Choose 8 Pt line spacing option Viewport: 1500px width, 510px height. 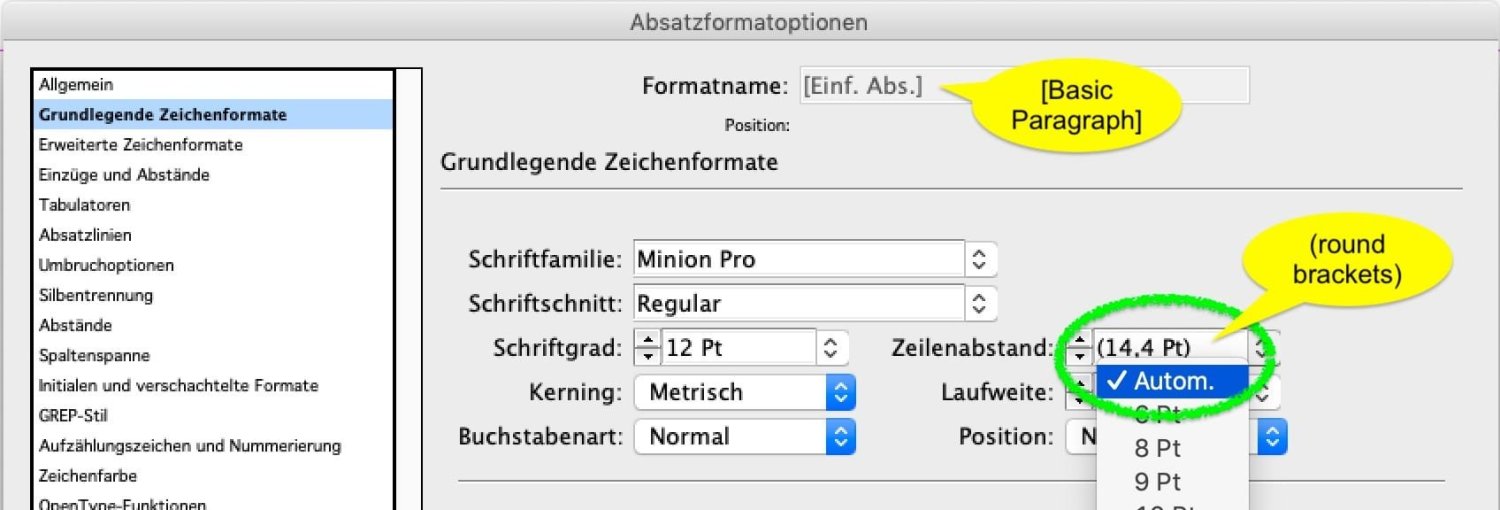click(1157, 448)
